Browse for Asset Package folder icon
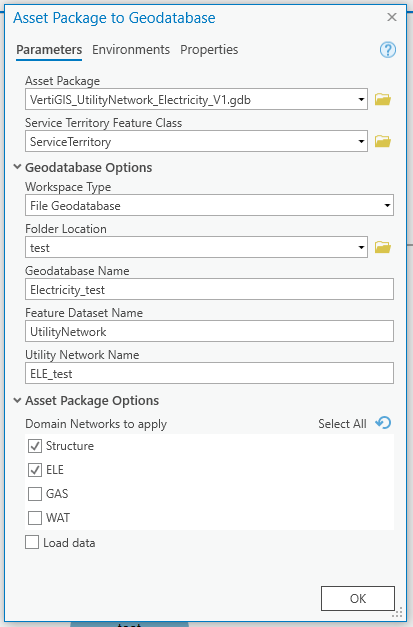This screenshot has height=627, width=413. point(383,99)
